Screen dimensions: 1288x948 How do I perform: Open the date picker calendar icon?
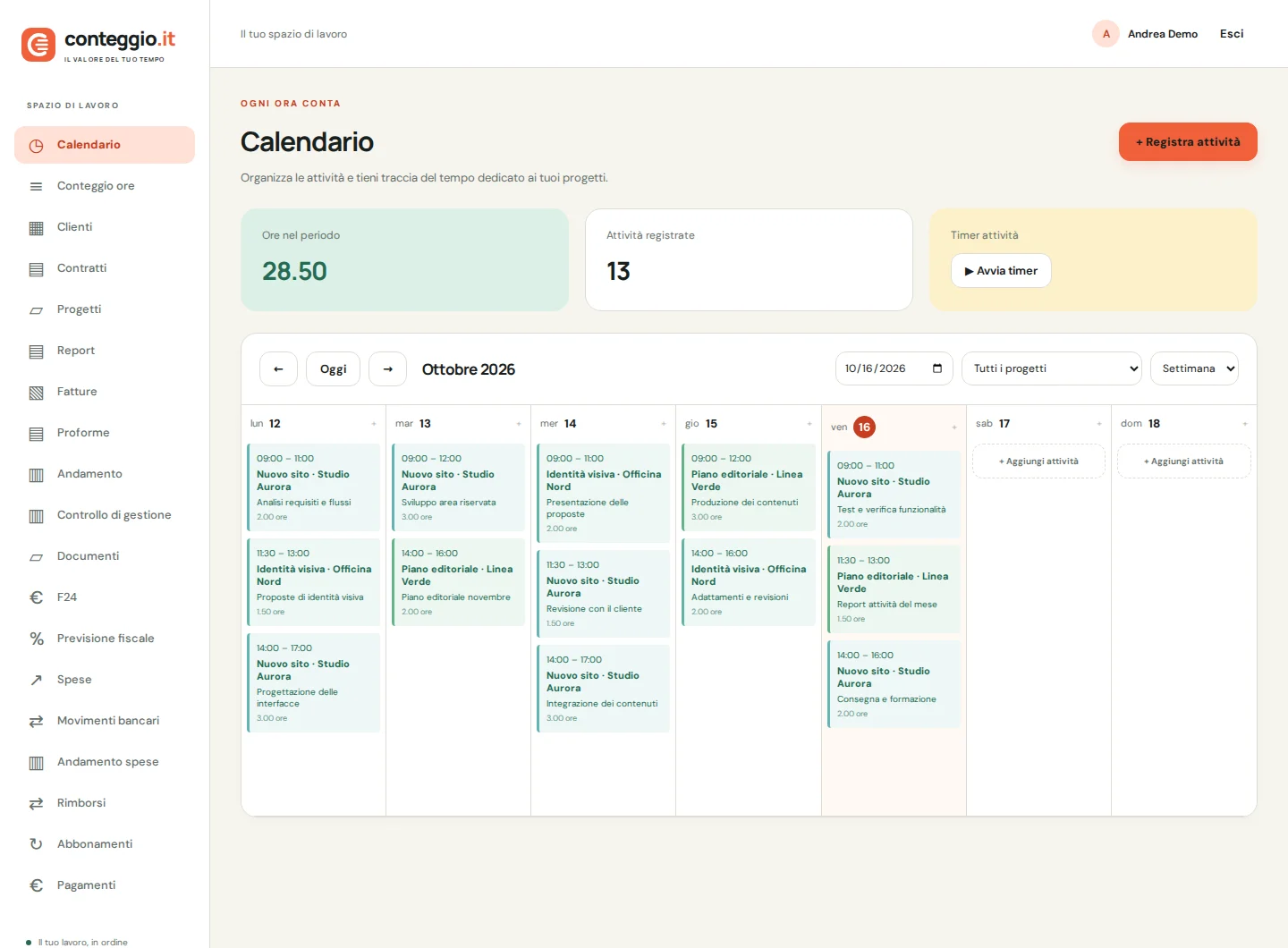[x=937, y=368]
